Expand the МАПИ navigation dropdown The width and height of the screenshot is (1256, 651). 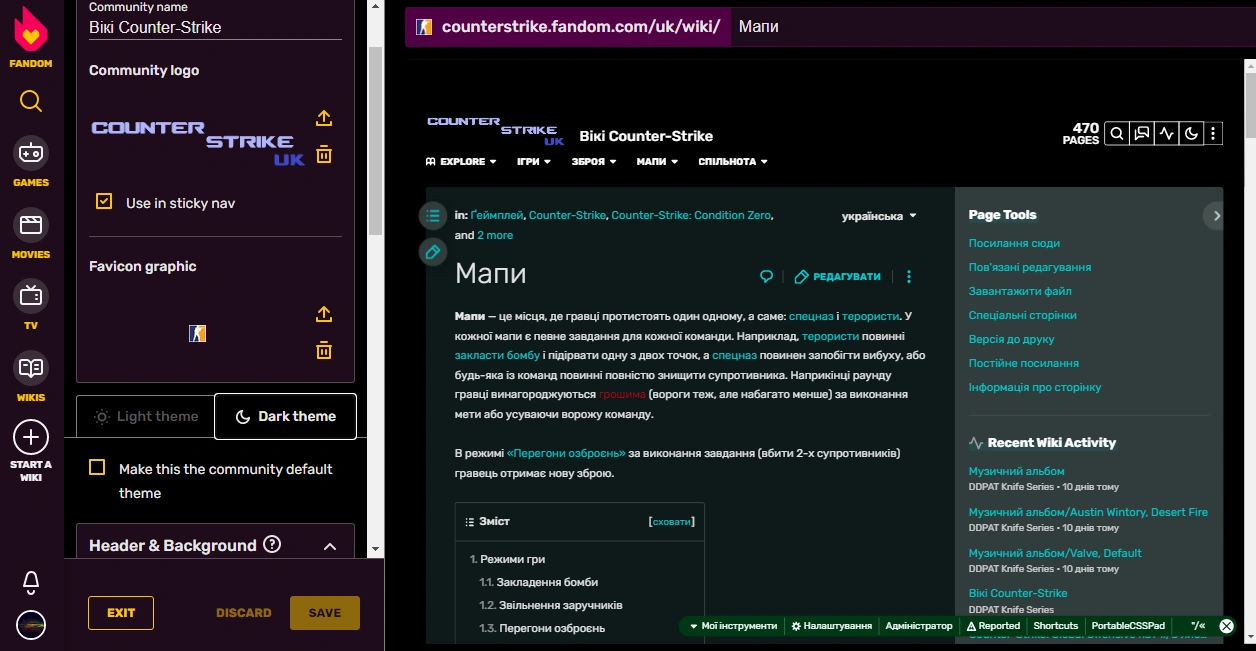pos(657,161)
